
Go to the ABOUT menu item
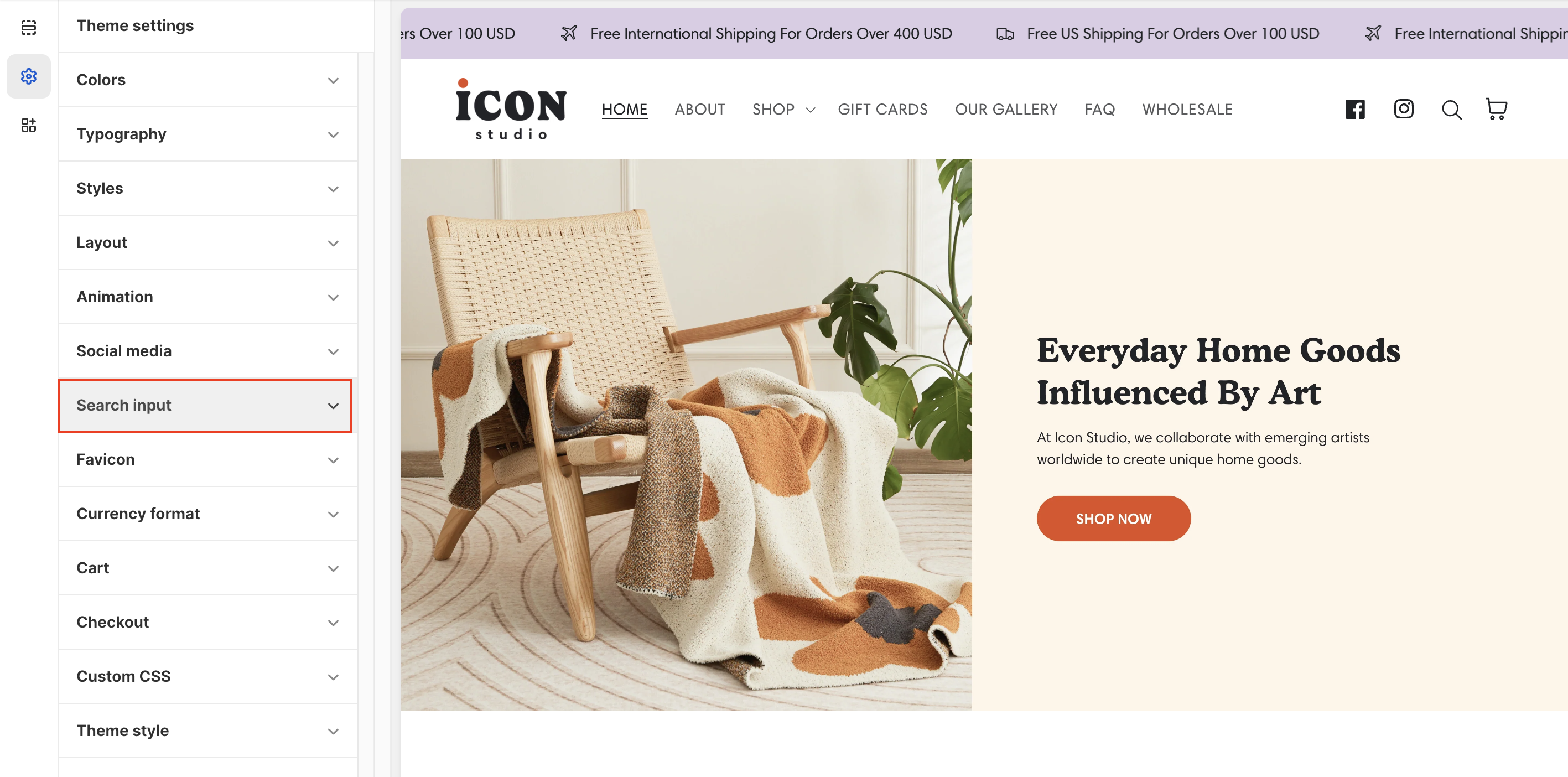tap(700, 110)
